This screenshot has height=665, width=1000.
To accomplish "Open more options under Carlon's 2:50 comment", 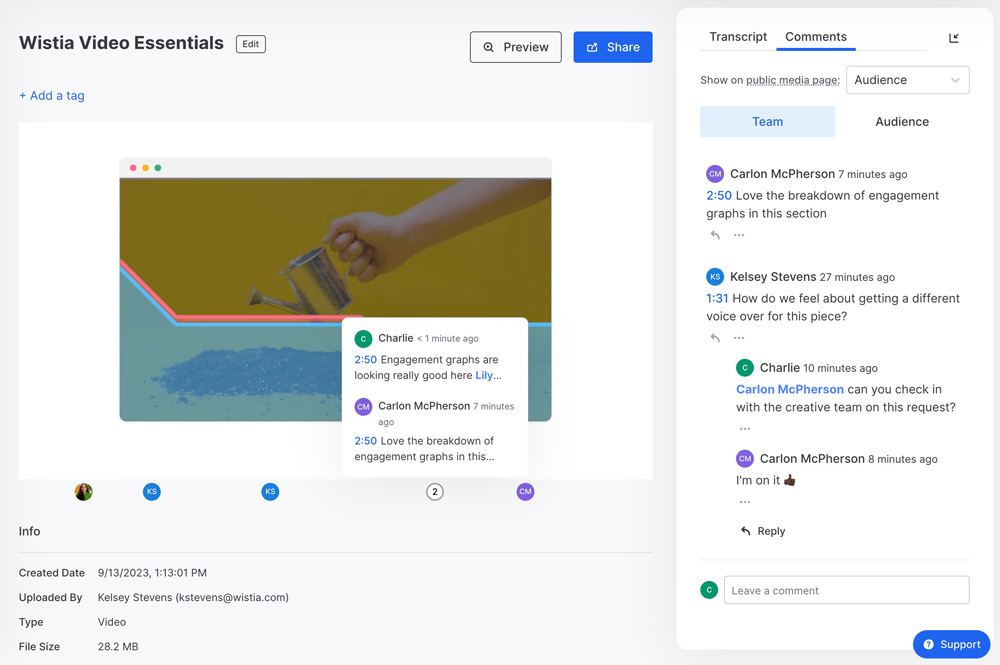I will pos(739,235).
